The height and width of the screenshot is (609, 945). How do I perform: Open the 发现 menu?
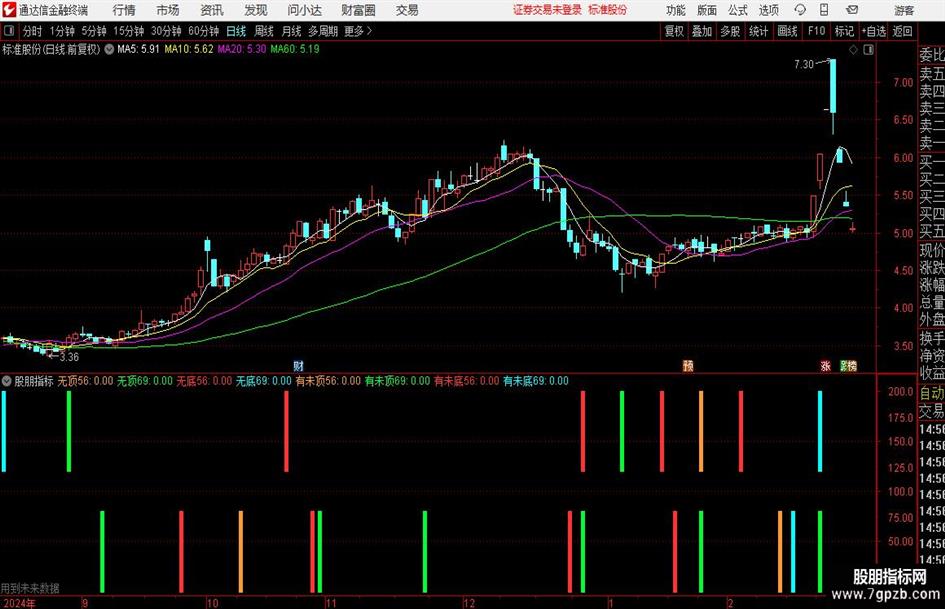coord(256,10)
